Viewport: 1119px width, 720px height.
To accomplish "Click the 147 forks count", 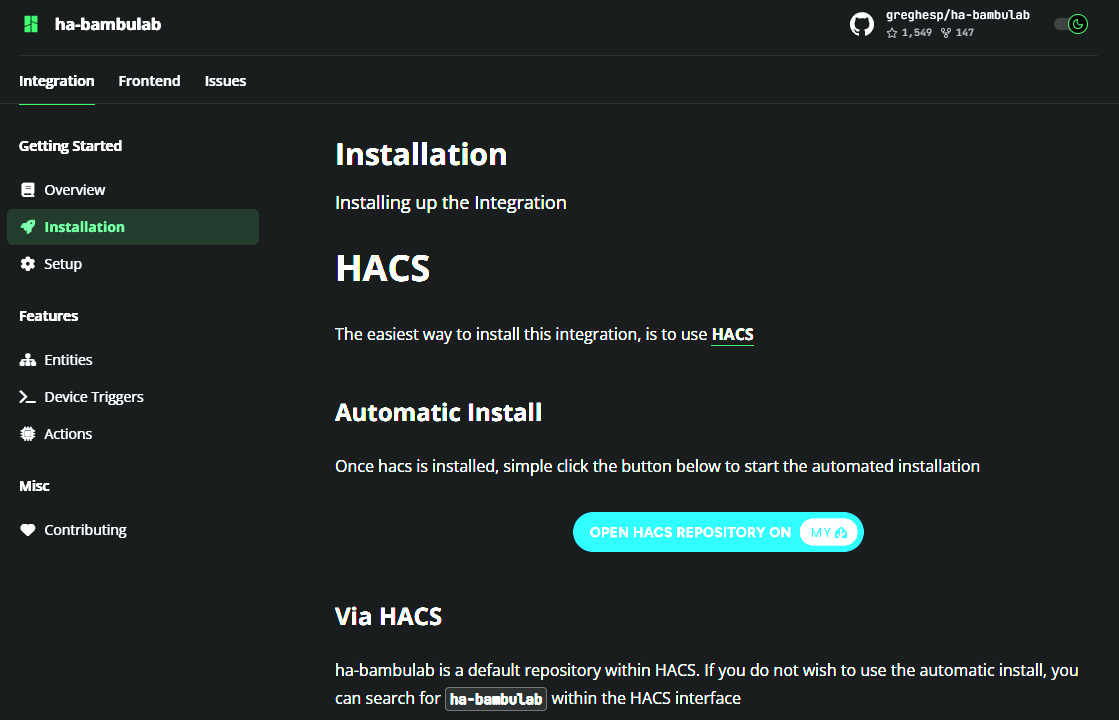I will tap(965, 33).
